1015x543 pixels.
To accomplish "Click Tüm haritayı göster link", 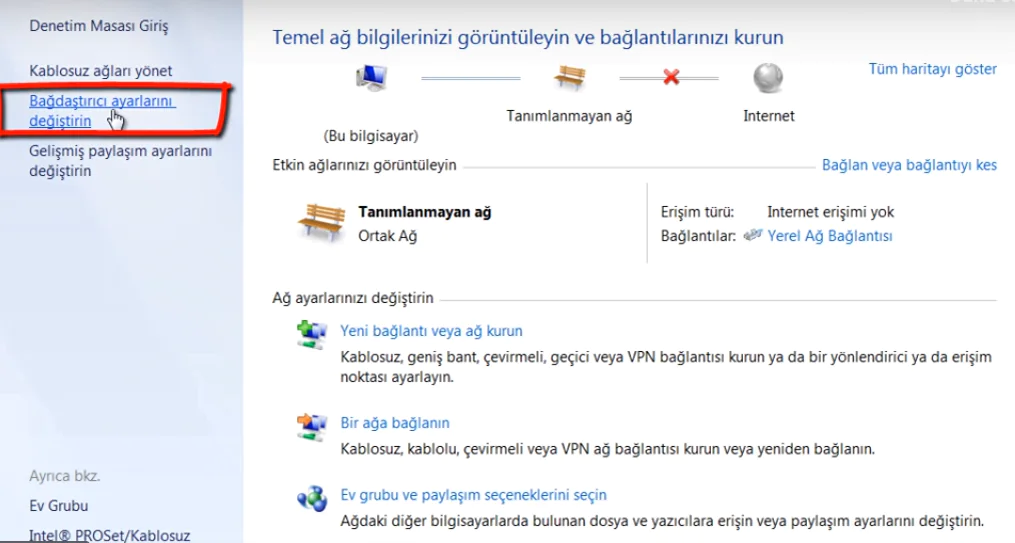I will tap(932, 69).
